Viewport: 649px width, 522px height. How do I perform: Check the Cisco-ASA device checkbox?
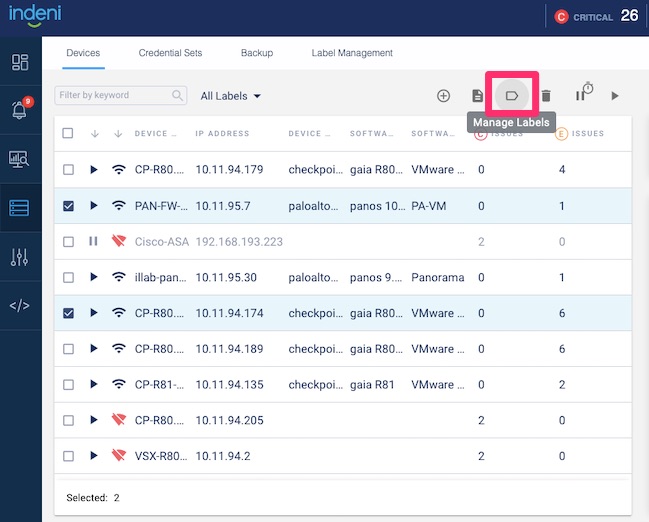point(68,241)
